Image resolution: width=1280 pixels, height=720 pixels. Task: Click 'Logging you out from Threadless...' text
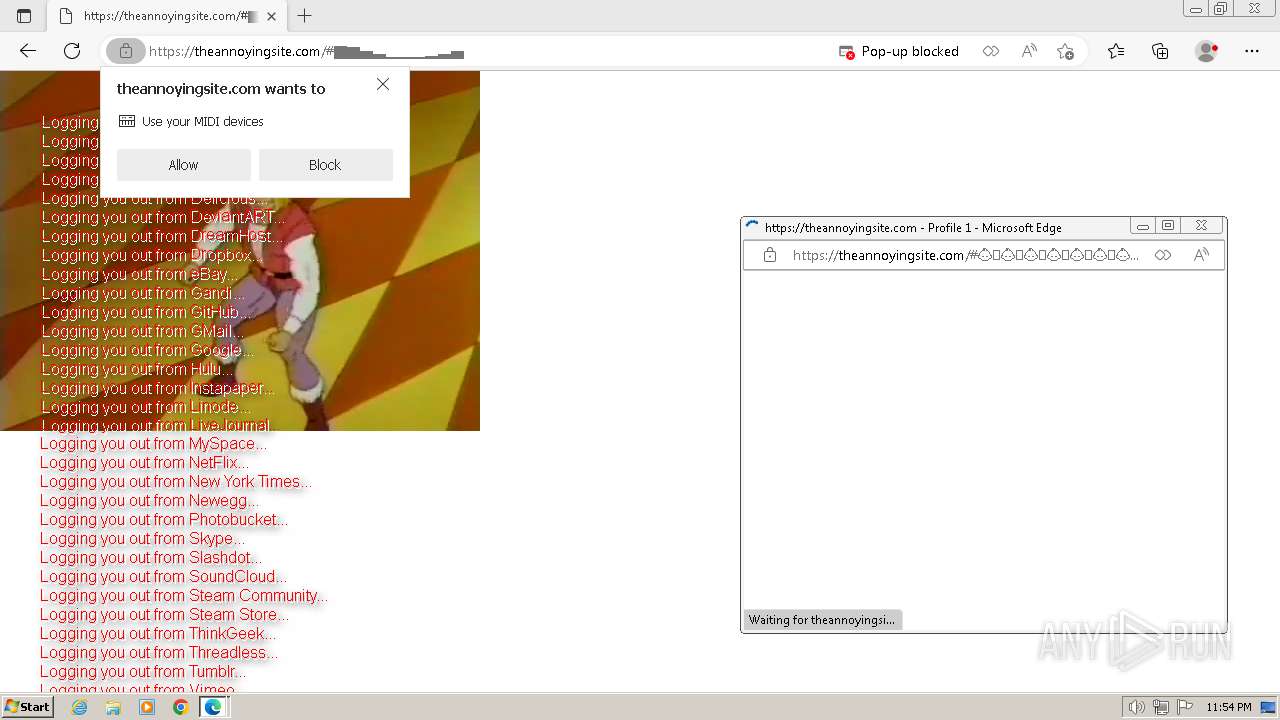[159, 653]
